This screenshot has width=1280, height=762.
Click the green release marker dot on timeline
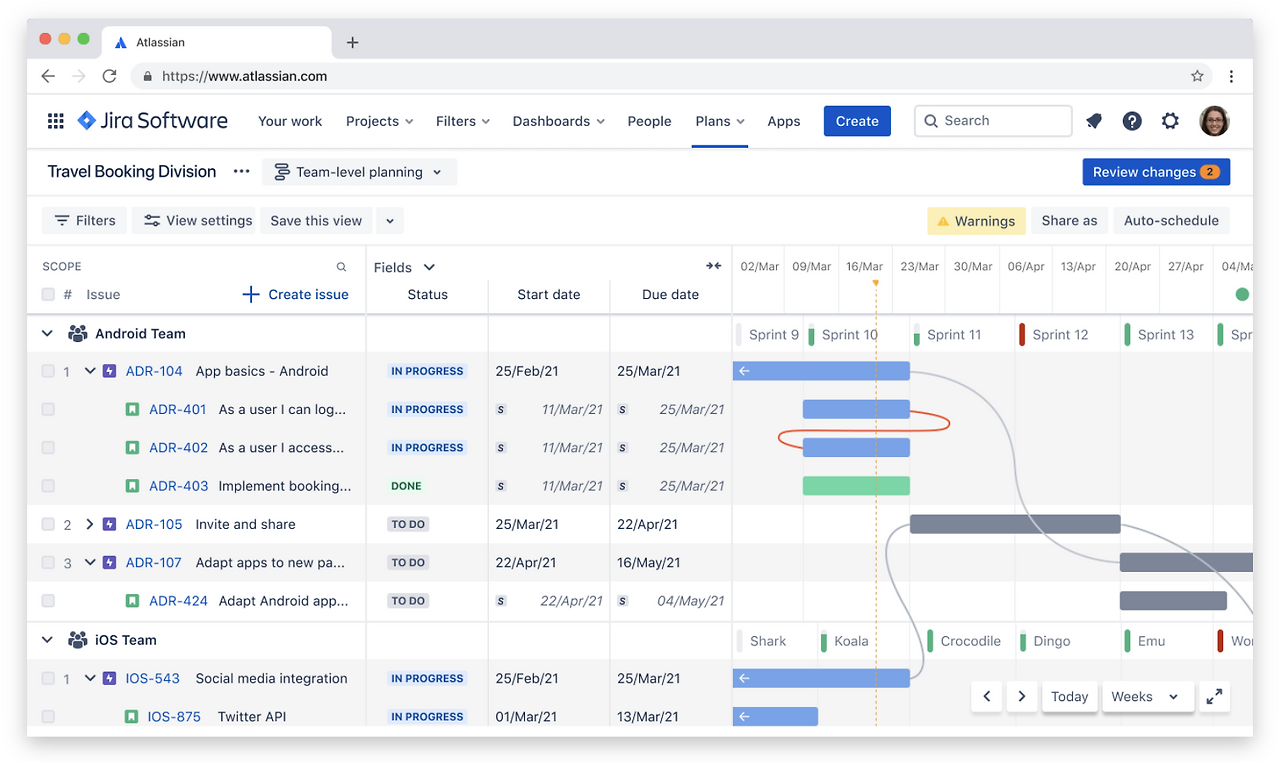tap(1242, 294)
